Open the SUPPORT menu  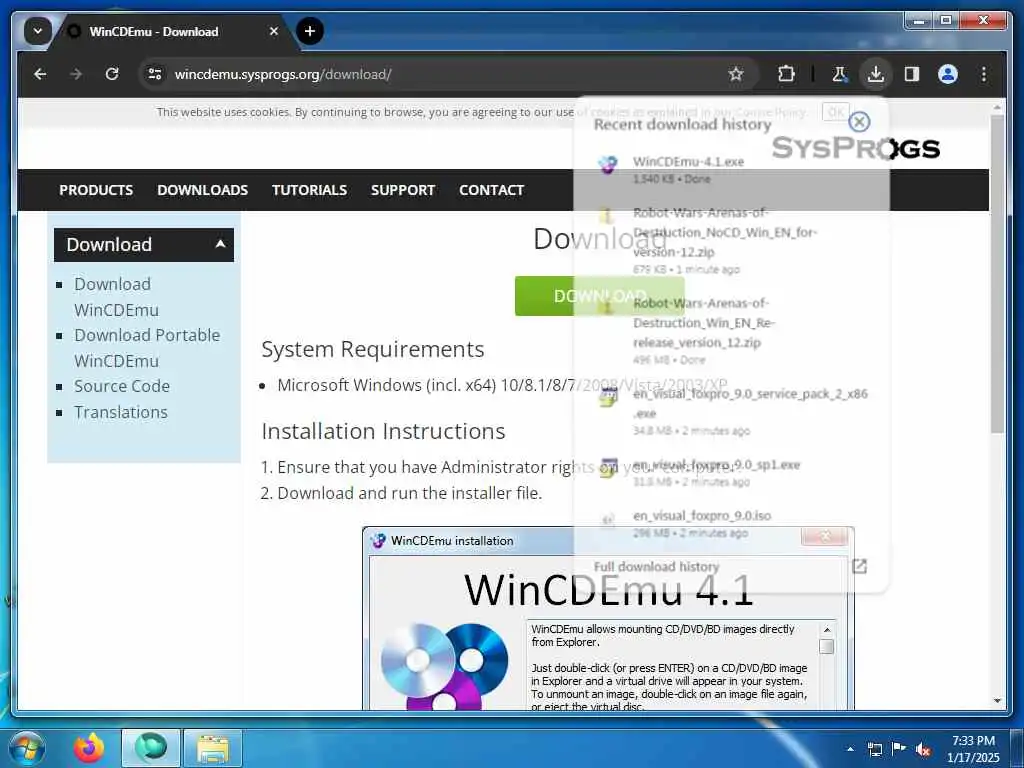click(403, 190)
